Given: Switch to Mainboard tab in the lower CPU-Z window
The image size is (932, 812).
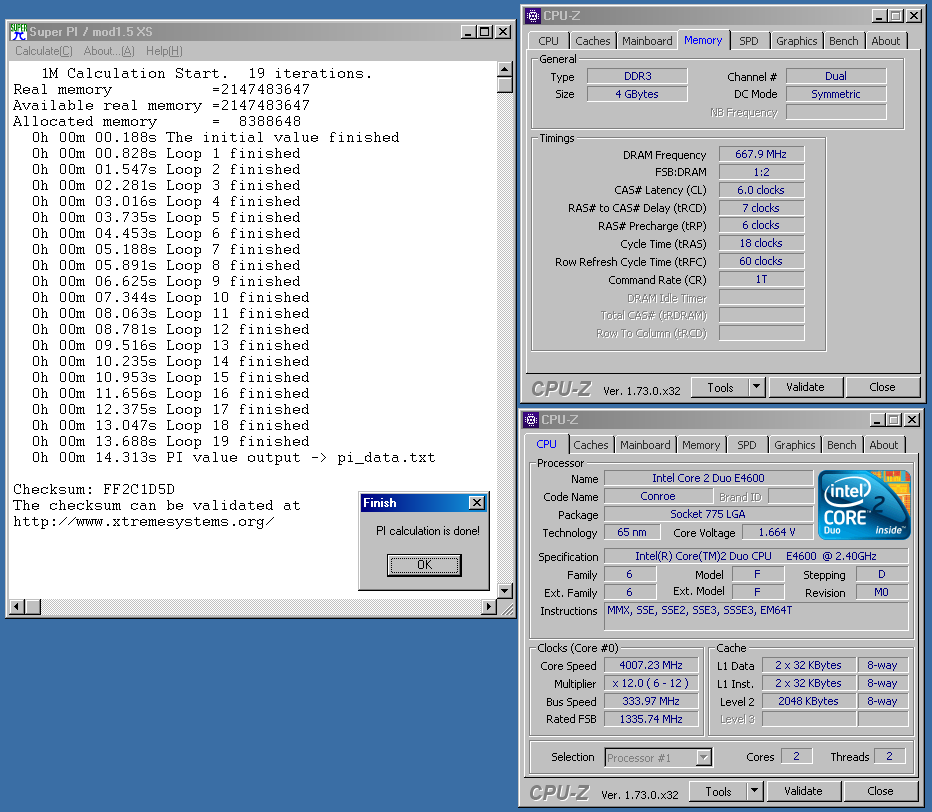Looking at the screenshot, I should point(645,445).
